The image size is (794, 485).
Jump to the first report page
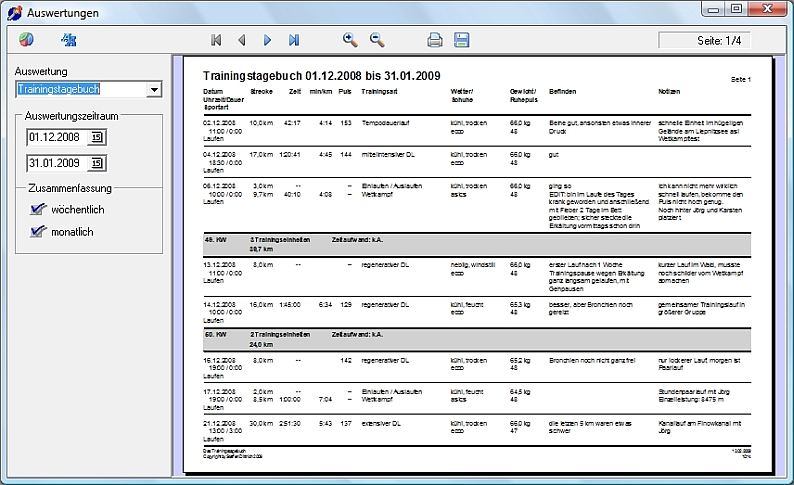pos(216,40)
